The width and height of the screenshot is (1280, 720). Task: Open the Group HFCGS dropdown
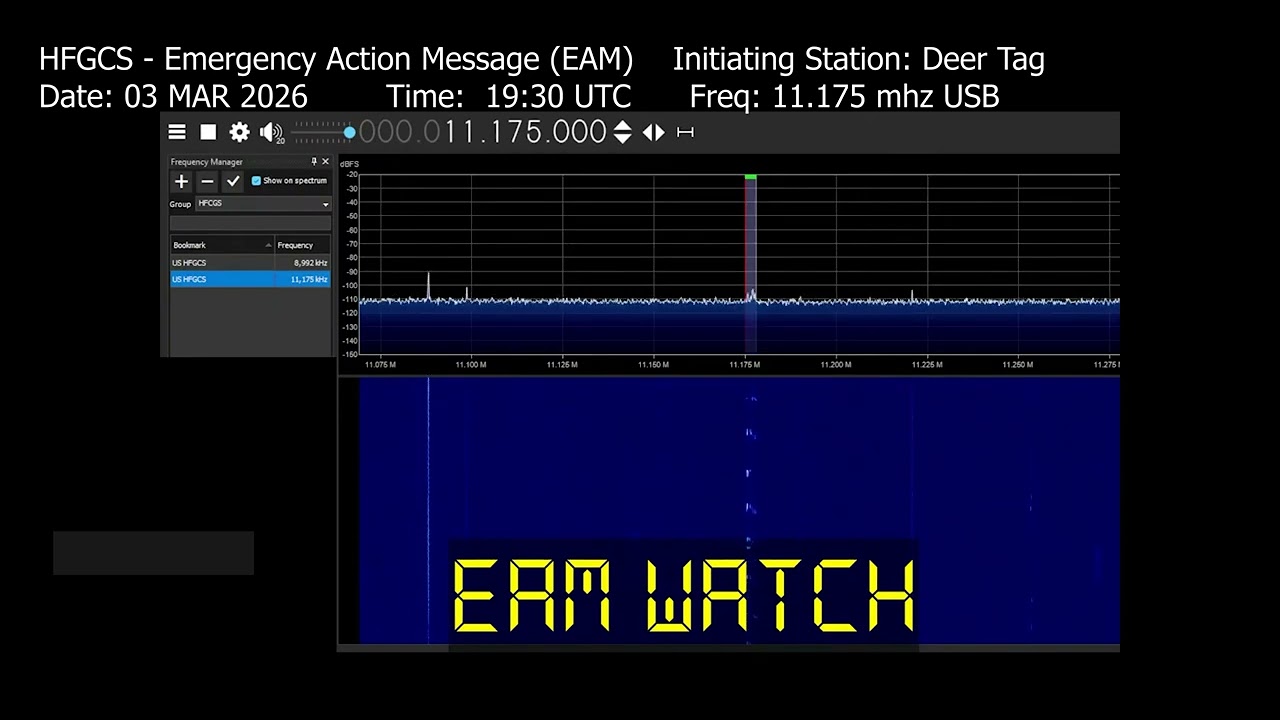pos(263,204)
